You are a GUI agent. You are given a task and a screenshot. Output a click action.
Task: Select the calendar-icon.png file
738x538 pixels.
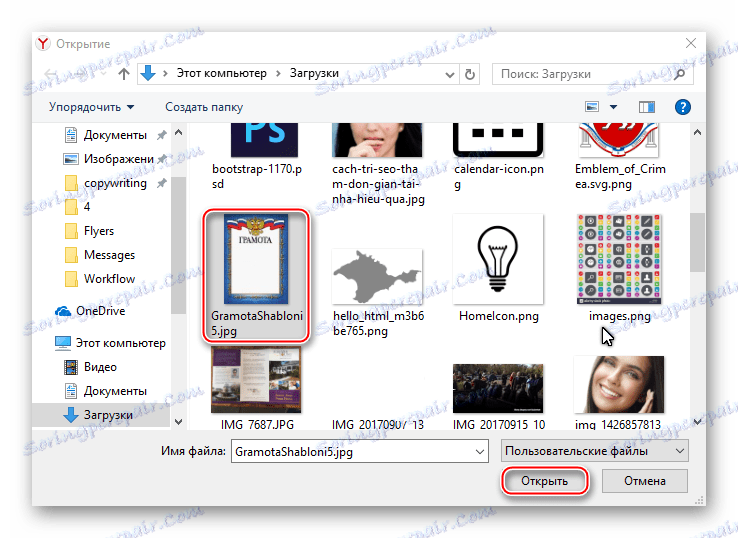[498, 156]
